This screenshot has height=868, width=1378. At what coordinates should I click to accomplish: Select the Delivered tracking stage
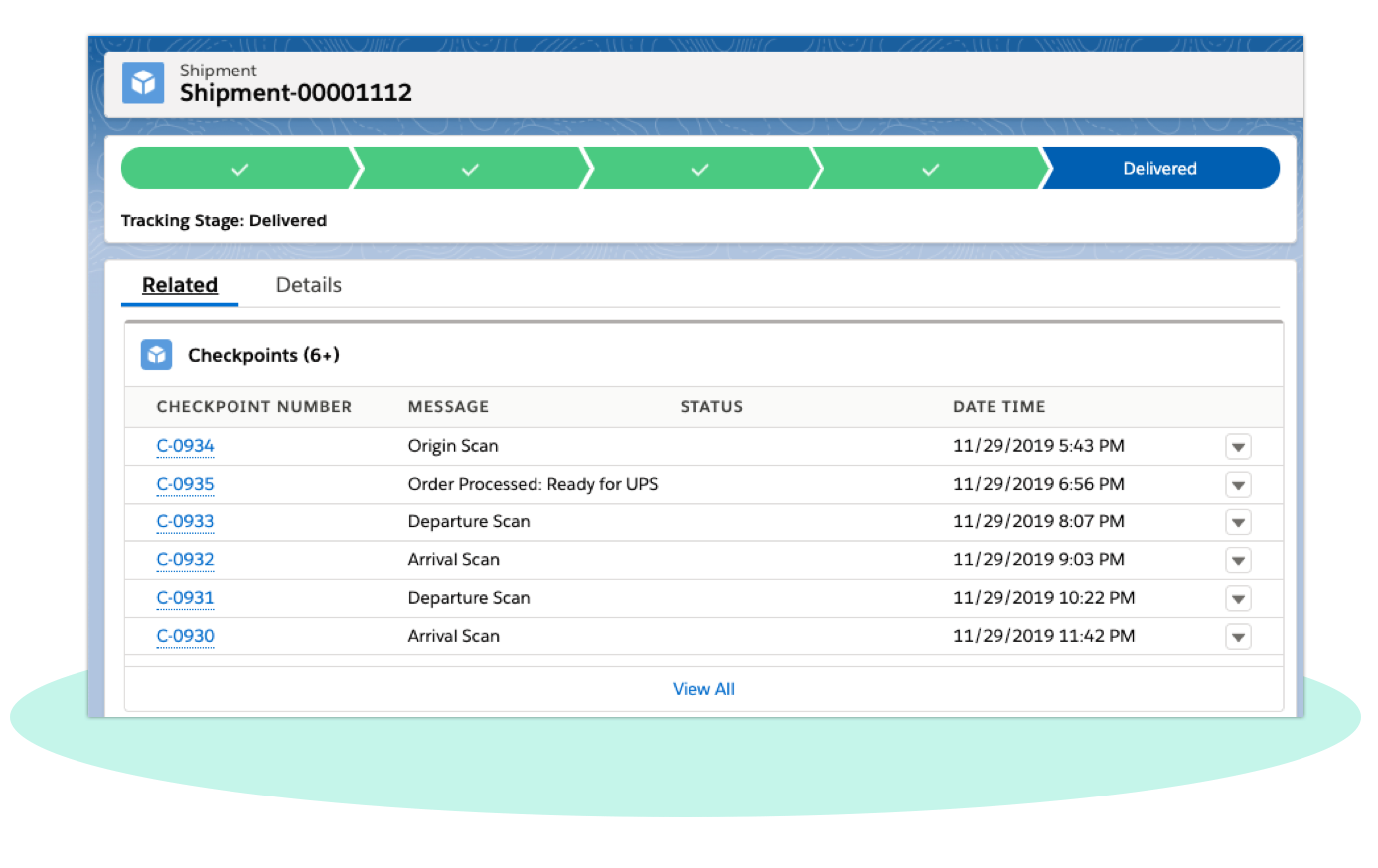pyautogui.click(x=1160, y=168)
